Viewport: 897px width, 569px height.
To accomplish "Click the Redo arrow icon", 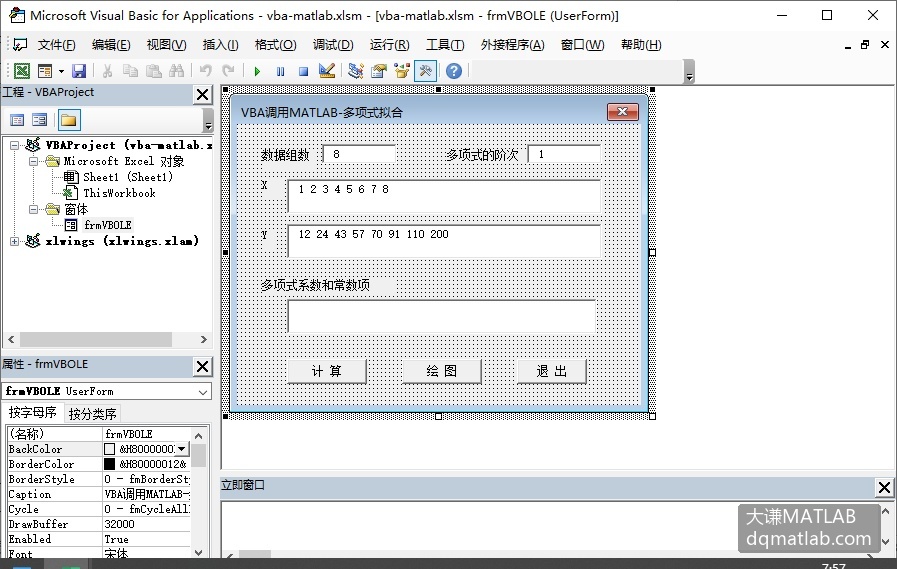I will point(228,71).
